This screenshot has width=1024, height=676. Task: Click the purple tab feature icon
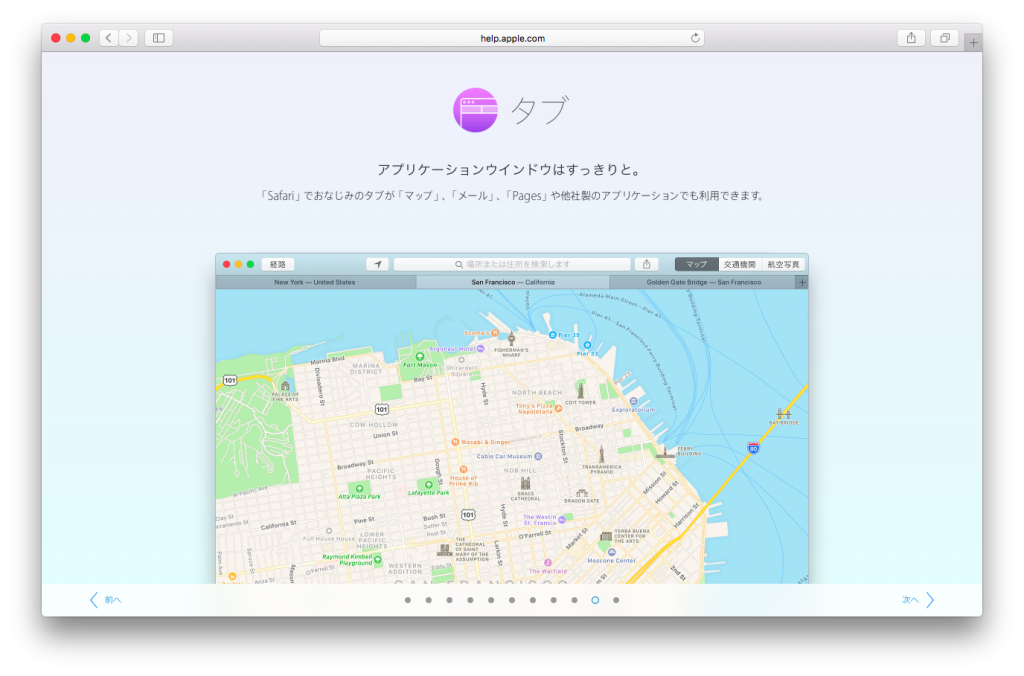click(475, 110)
